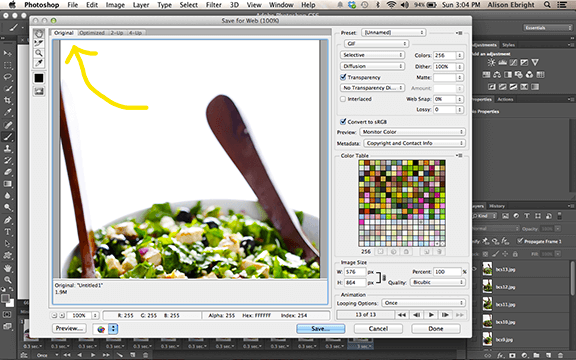Open the No Transparency Dither dropdown
The image size is (576, 360).
tap(372, 88)
